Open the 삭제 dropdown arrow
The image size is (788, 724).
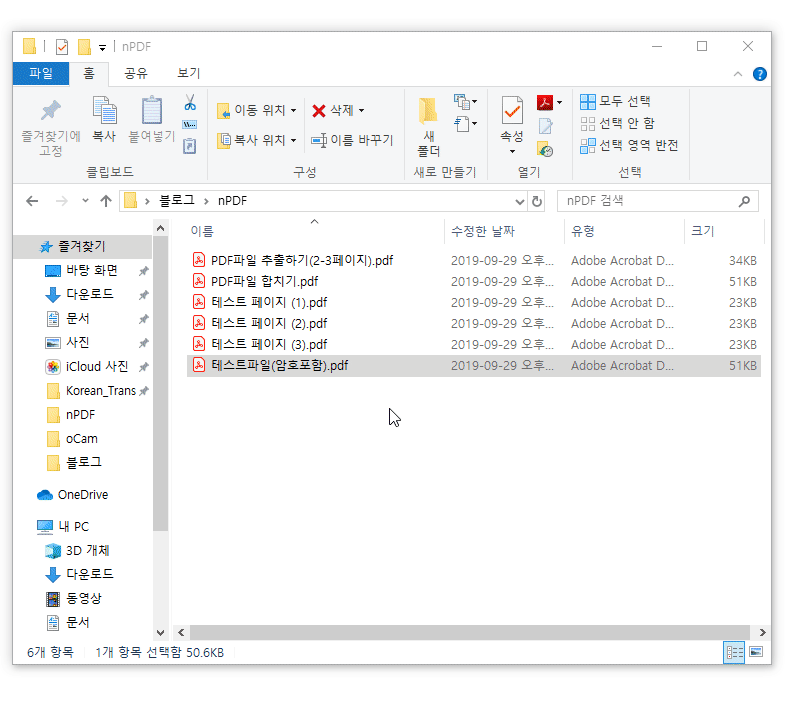(361, 111)
